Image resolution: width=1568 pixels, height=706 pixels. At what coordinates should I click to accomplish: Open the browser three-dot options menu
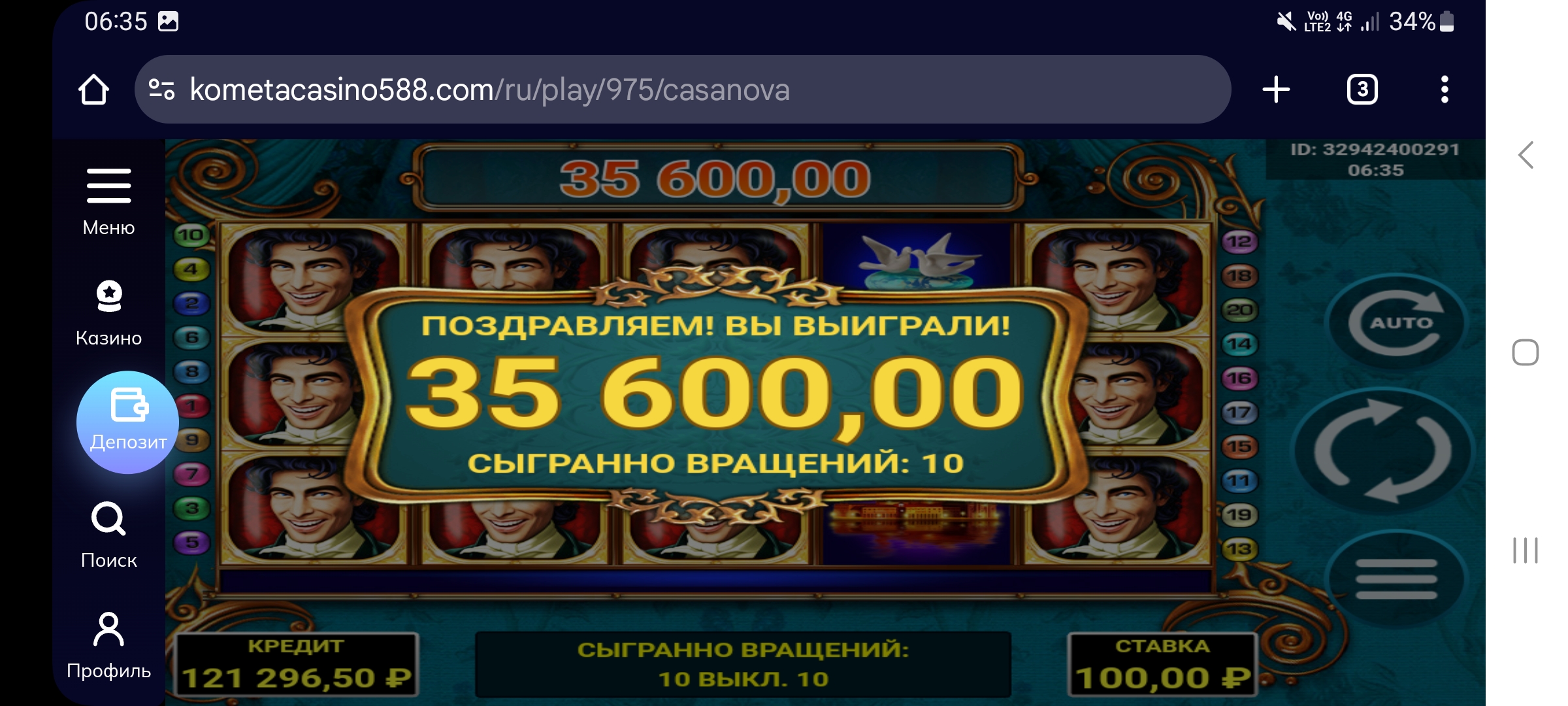[1445, 90]
